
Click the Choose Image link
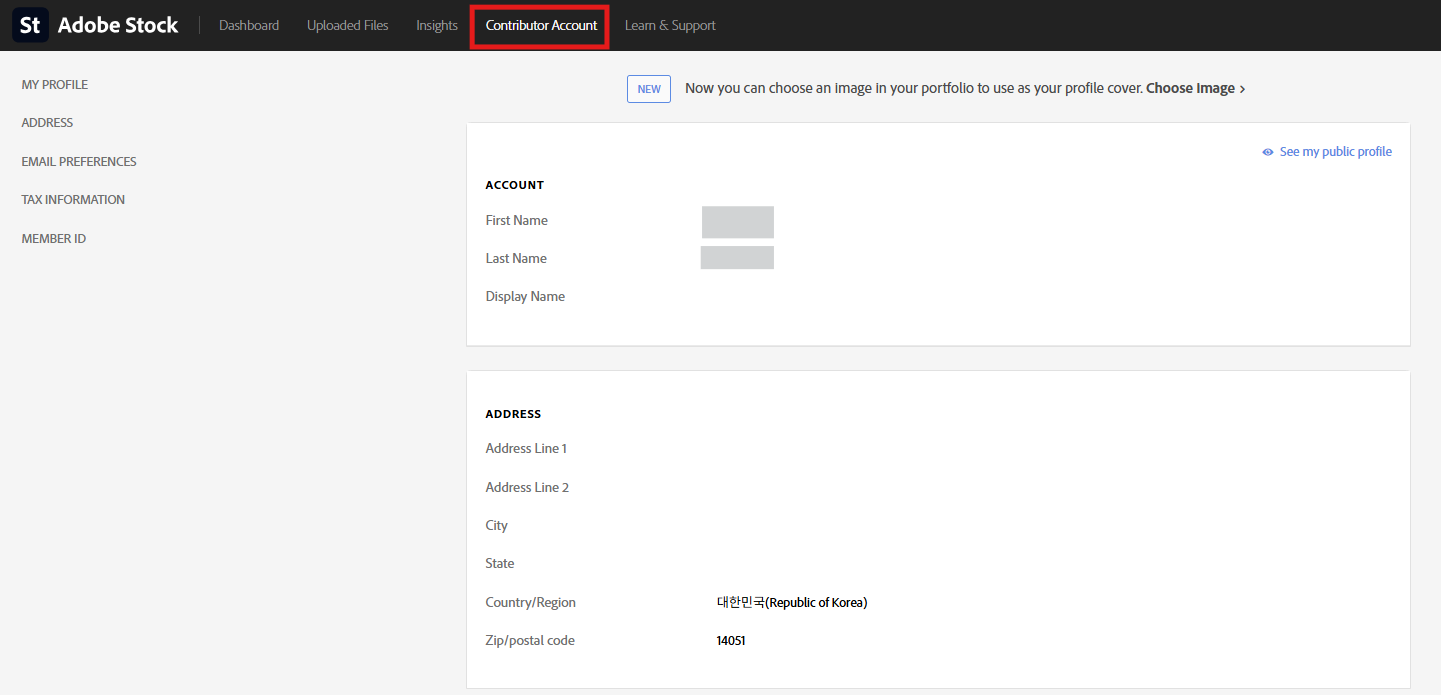click(1190, 88)
